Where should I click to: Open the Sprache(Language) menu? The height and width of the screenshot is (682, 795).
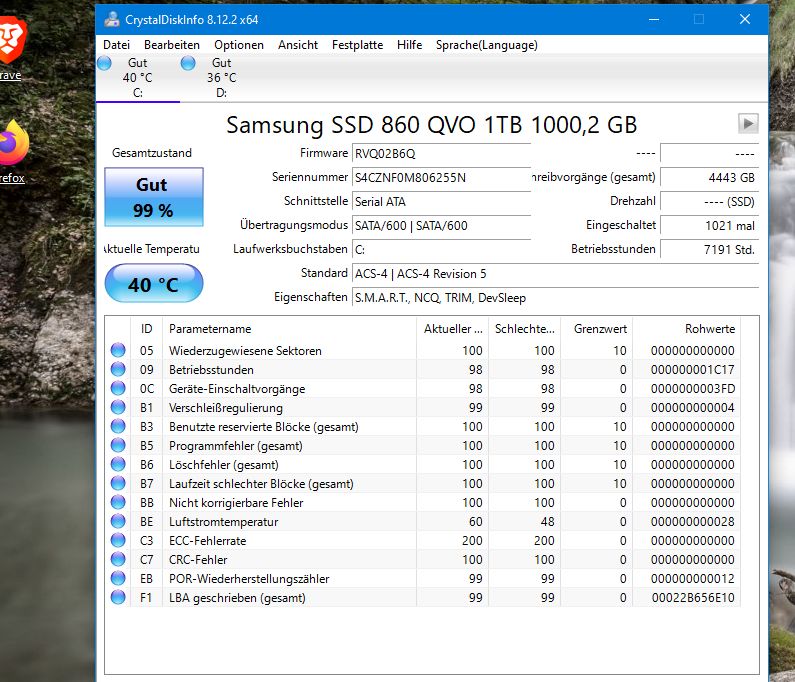pyautogui.click(x=486, y=45)
